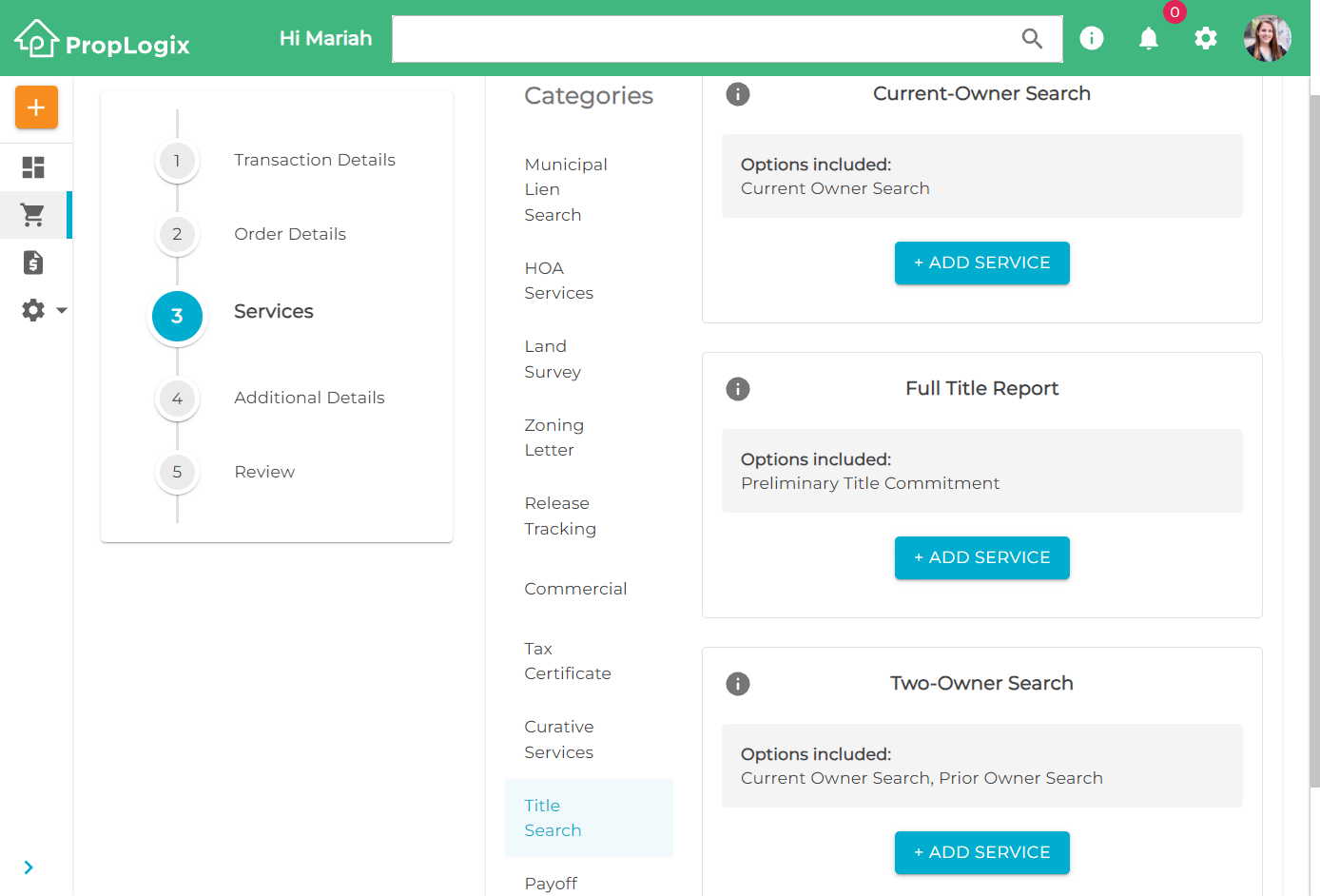Go to step 4 Additional Details
This screenshot has width=1320, height=896.
pyautogui.click(x=271, y=399)
